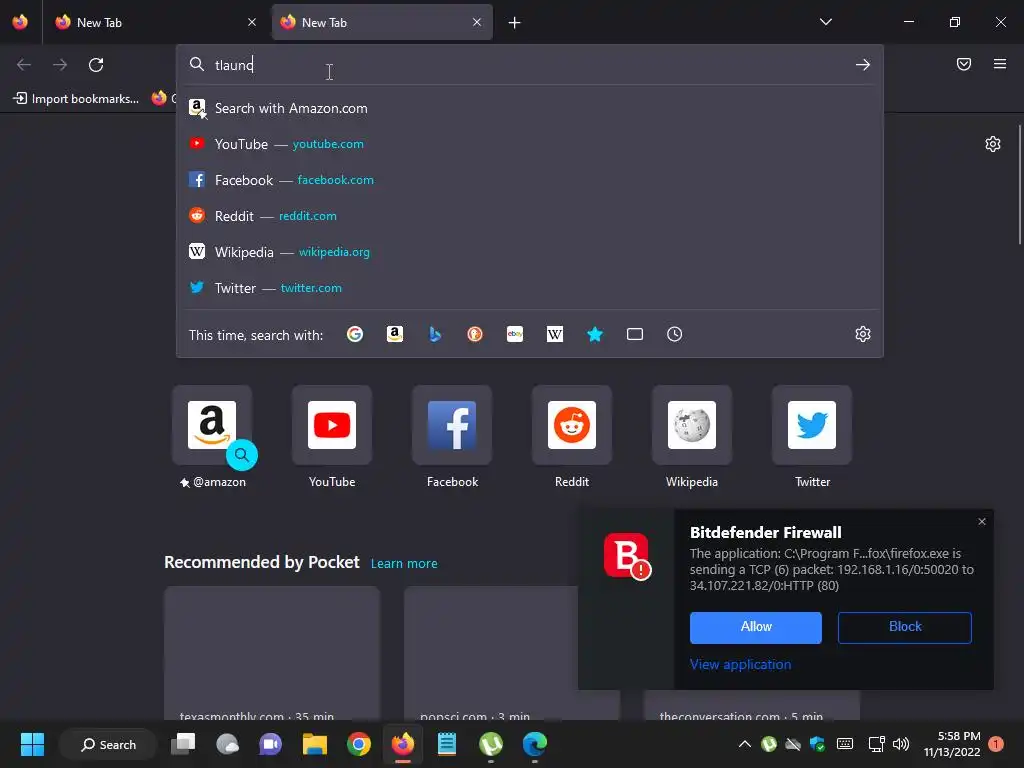This screenshot has width=1024, height=768.
Task: Select Reddit reddit.com suggestion
Action: [530, 216]
